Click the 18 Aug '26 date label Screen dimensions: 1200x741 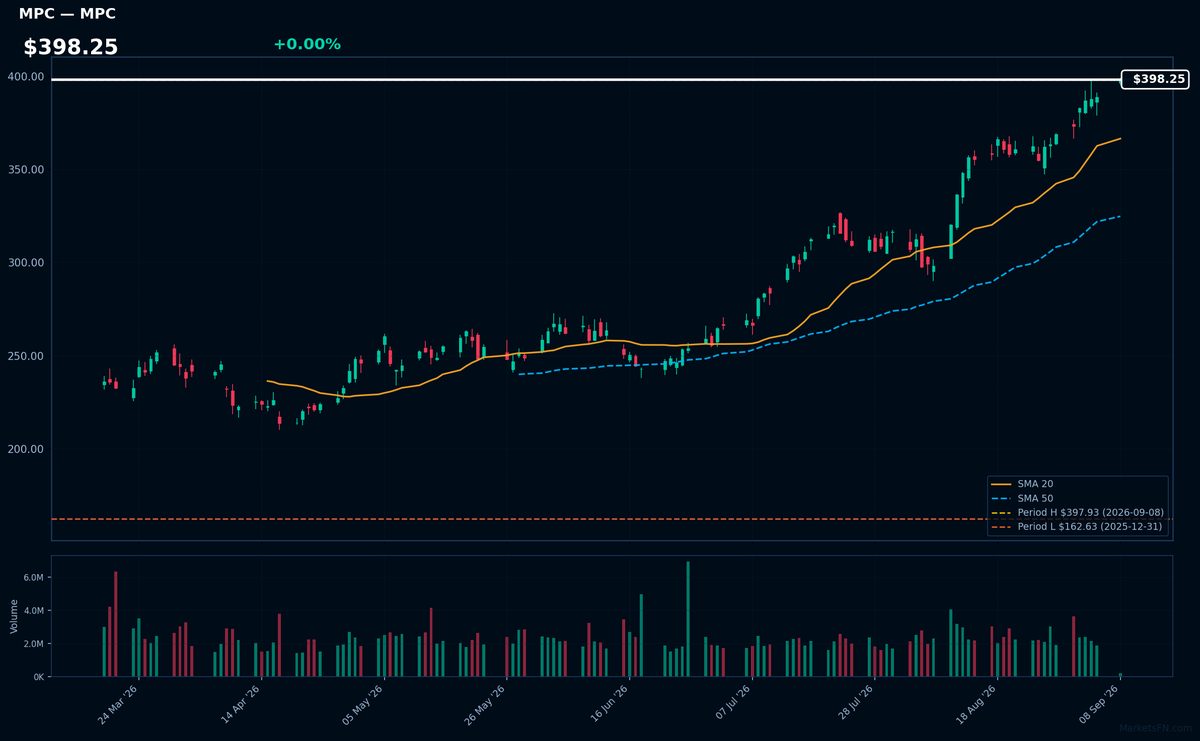tap(976, 705)
